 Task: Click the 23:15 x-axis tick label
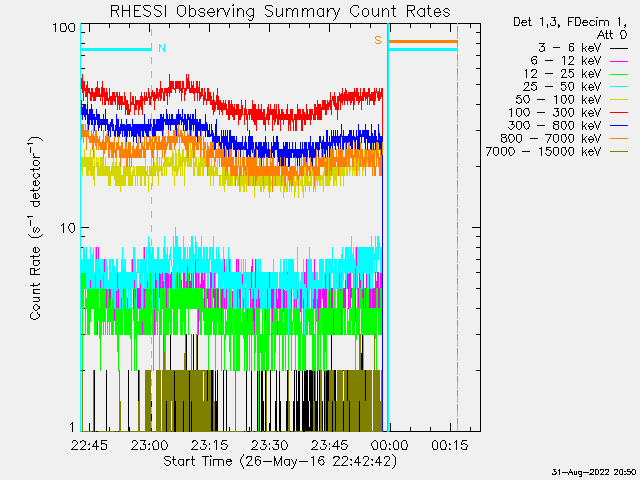(209, 445)
